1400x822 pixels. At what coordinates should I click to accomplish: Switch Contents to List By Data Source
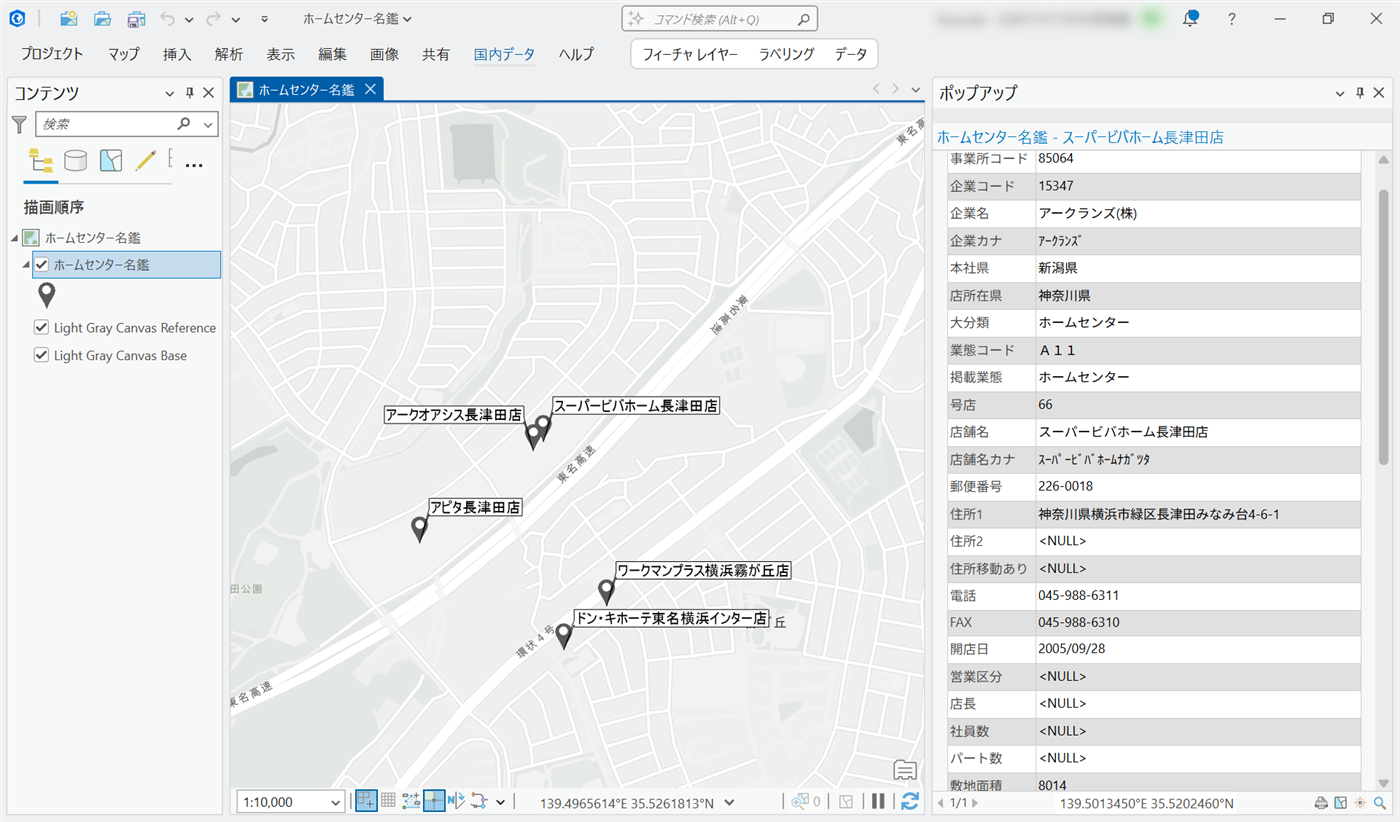click(76, 161)
